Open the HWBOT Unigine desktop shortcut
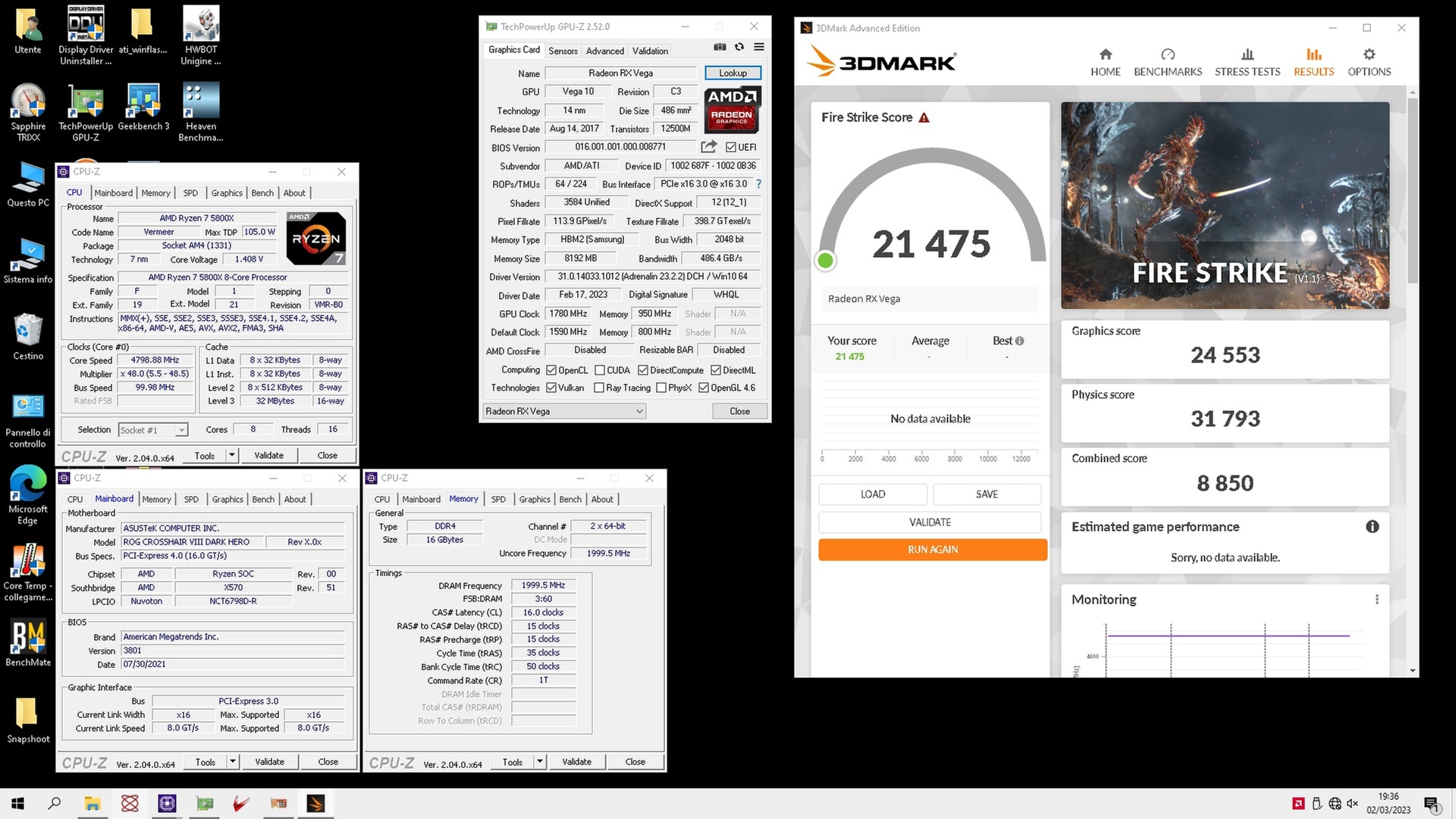Image resolution: width=1456 pixels, height=819 pixels. pyautogui.click(x=201, y=35)
